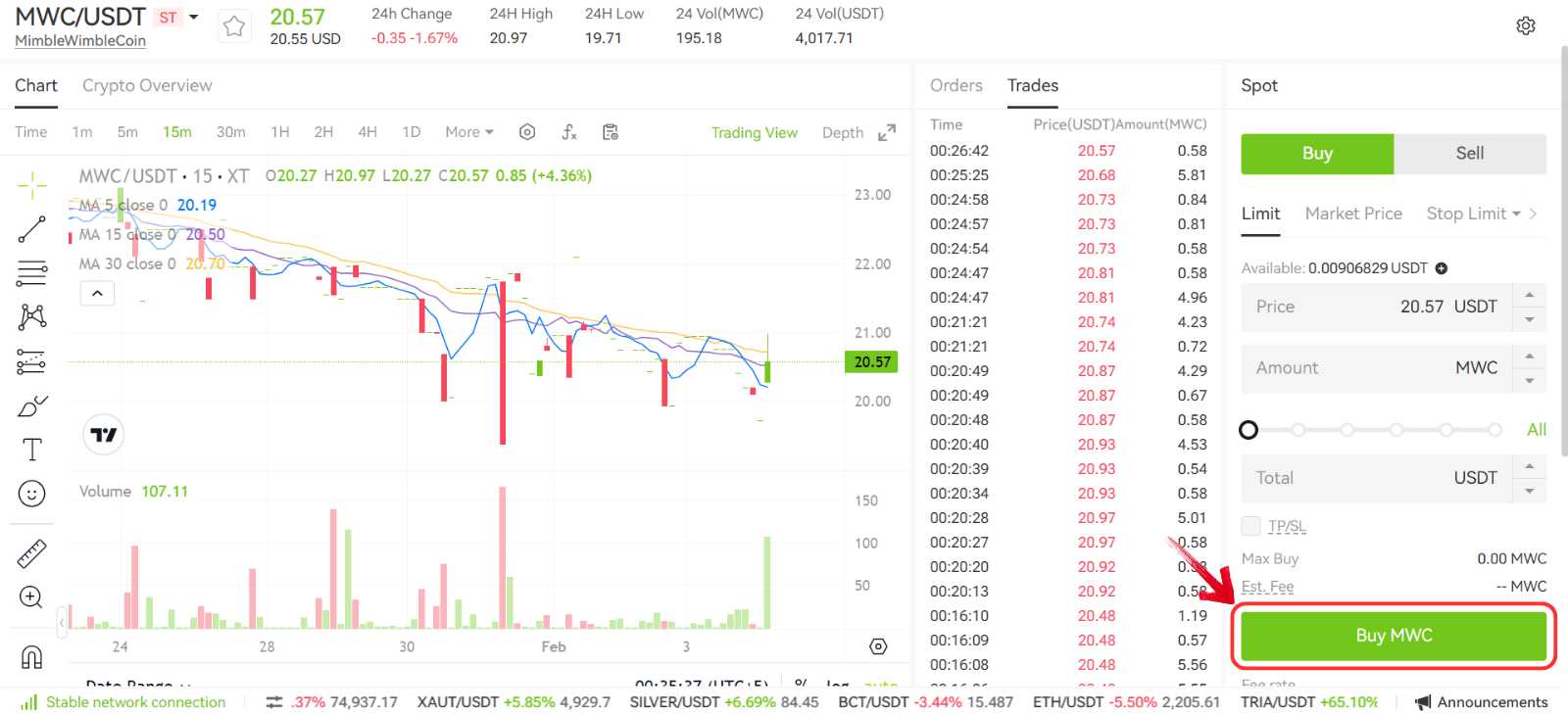The width and height of the screenshot is (1568, 714).
Task: Collapse the chart indicator legend
Action: (x=97, y=293)
